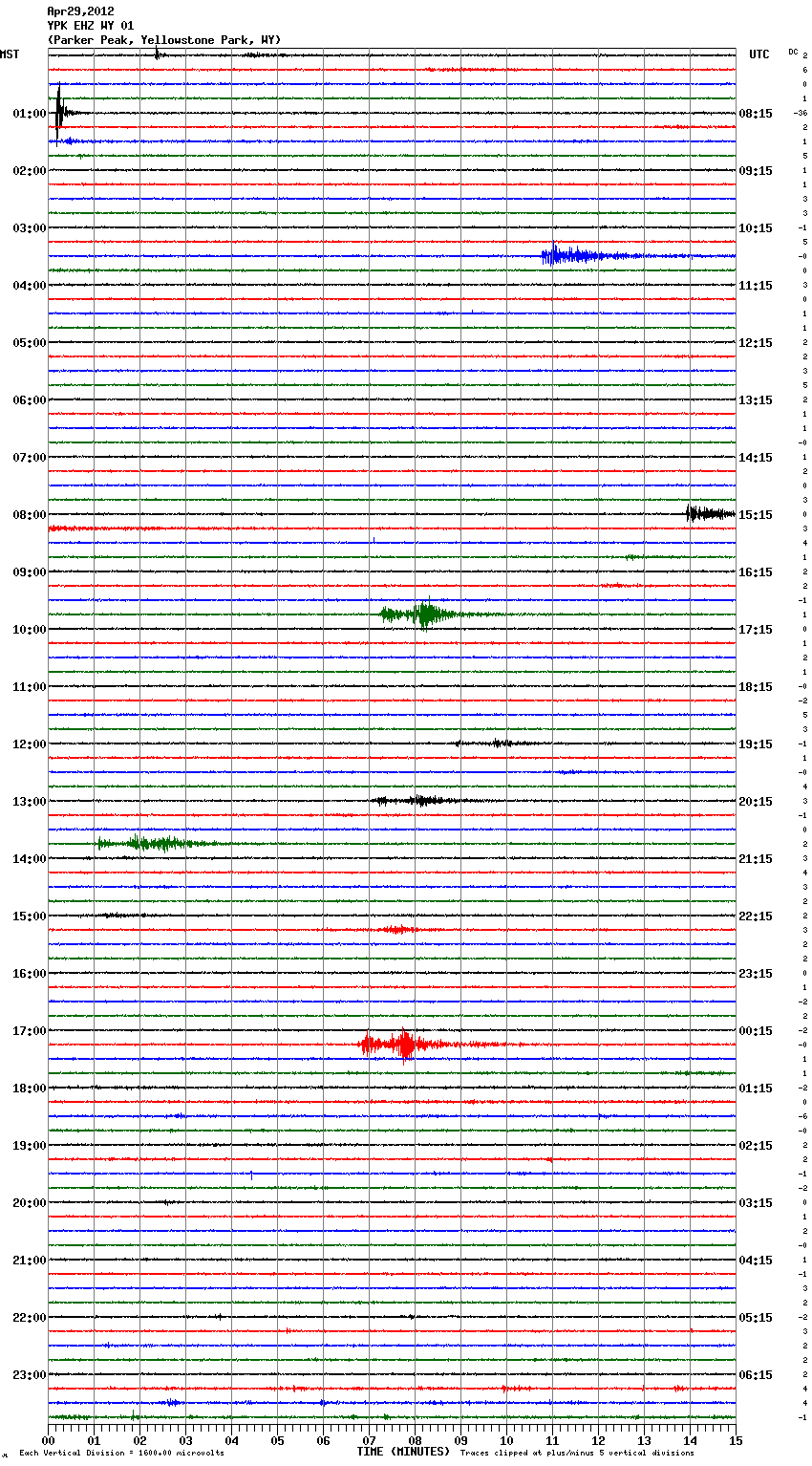Screen dimensions: 812x1466
Task: Click the 15:15 UTC row label
Action: click(x=756, y=515)
